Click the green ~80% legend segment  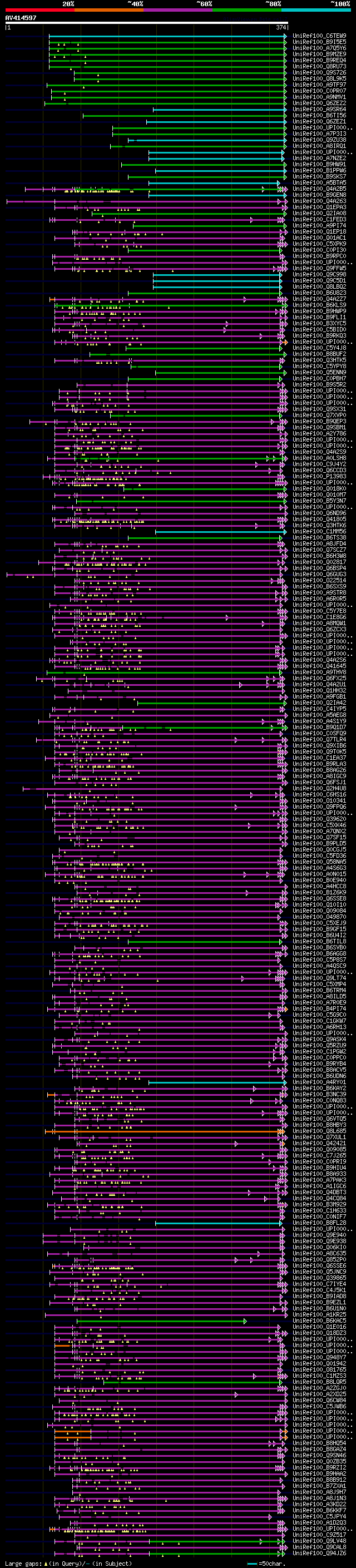[x=247, y=11]
